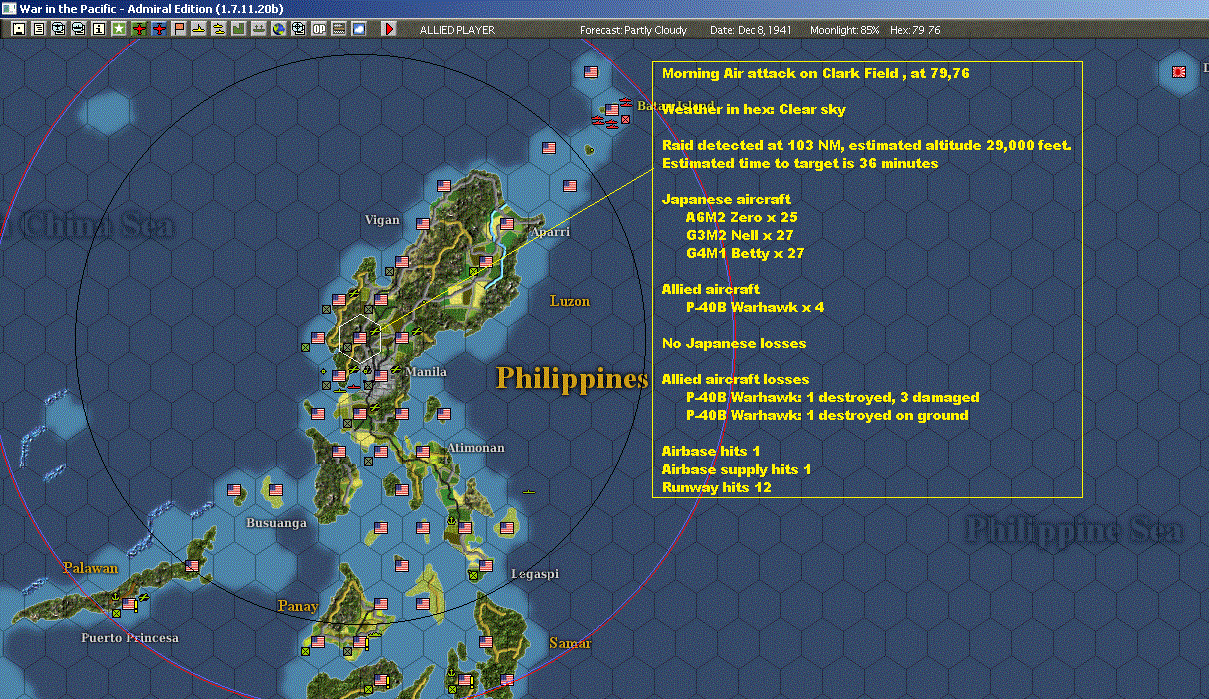Click the Luzon island label
The width and height of the screenshot is (1209, 699).
[x=570, y=300]
